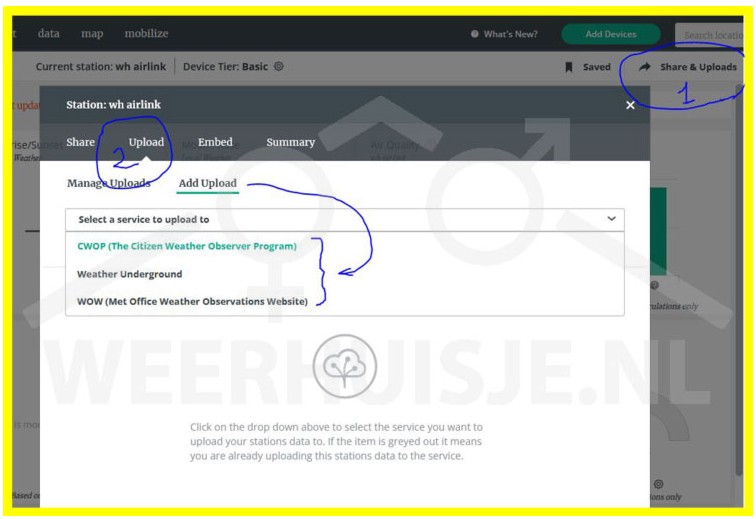Open the What's New? link
The height and width of the screenshot is (519, 756).
pyautogui.click(x=511, y=34)
